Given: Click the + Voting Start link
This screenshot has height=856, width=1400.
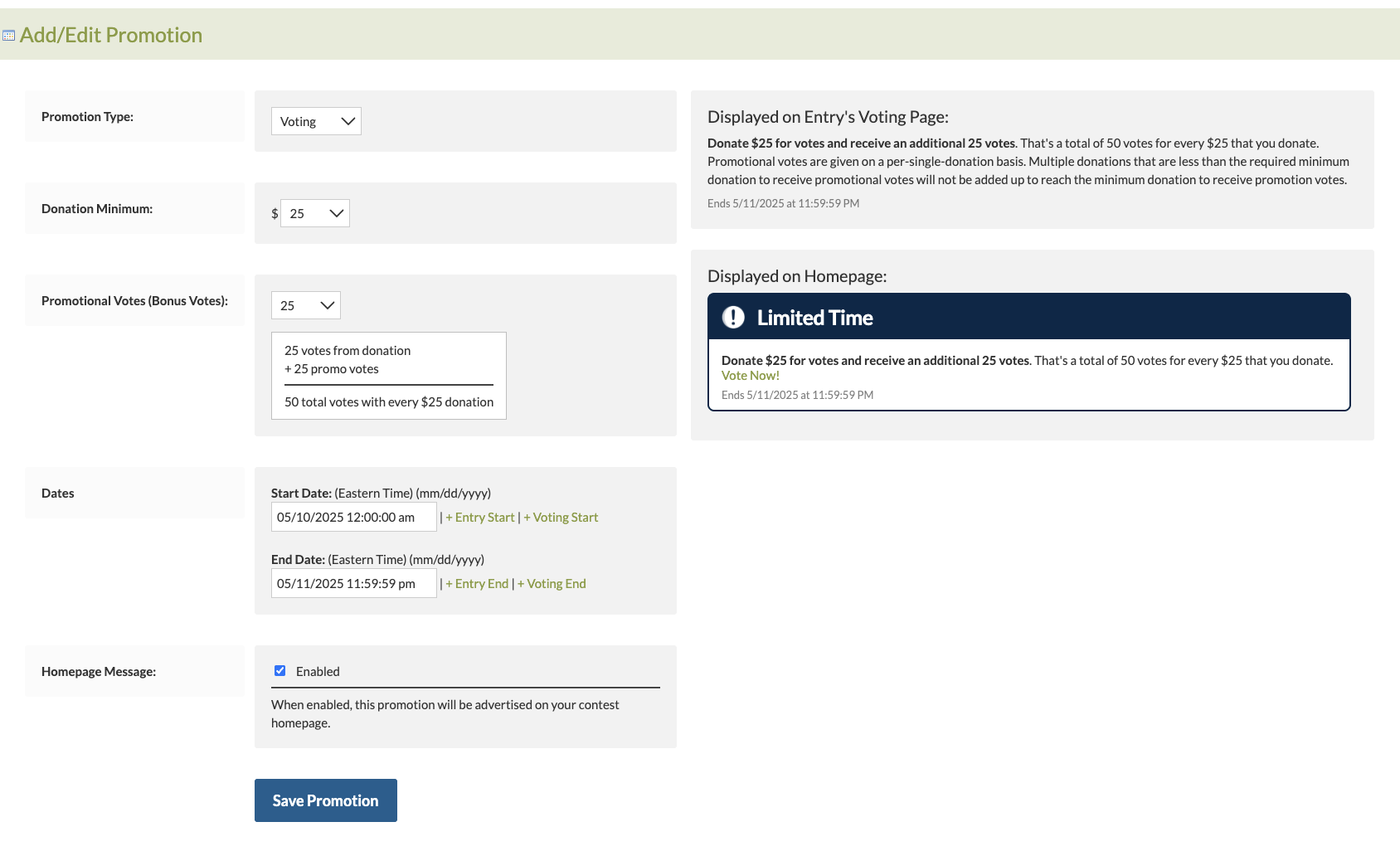Looking at the screenshot, I should (561, 518).
